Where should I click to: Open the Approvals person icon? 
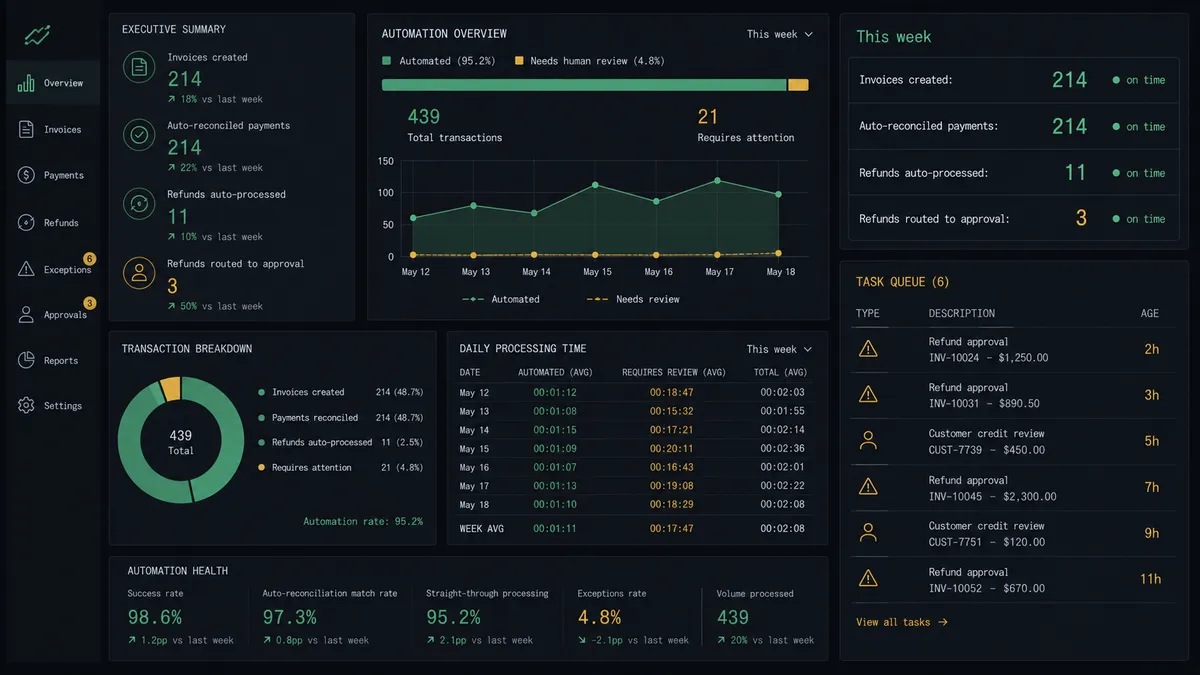coord(26,314)
